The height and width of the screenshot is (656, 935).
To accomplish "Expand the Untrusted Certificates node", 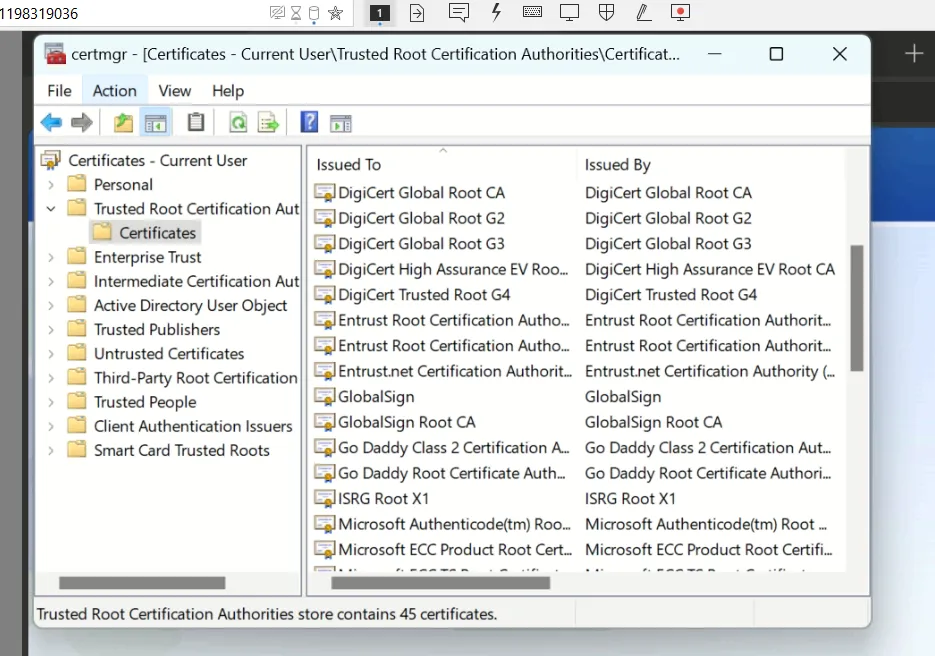I will click(x=51, y=354).
